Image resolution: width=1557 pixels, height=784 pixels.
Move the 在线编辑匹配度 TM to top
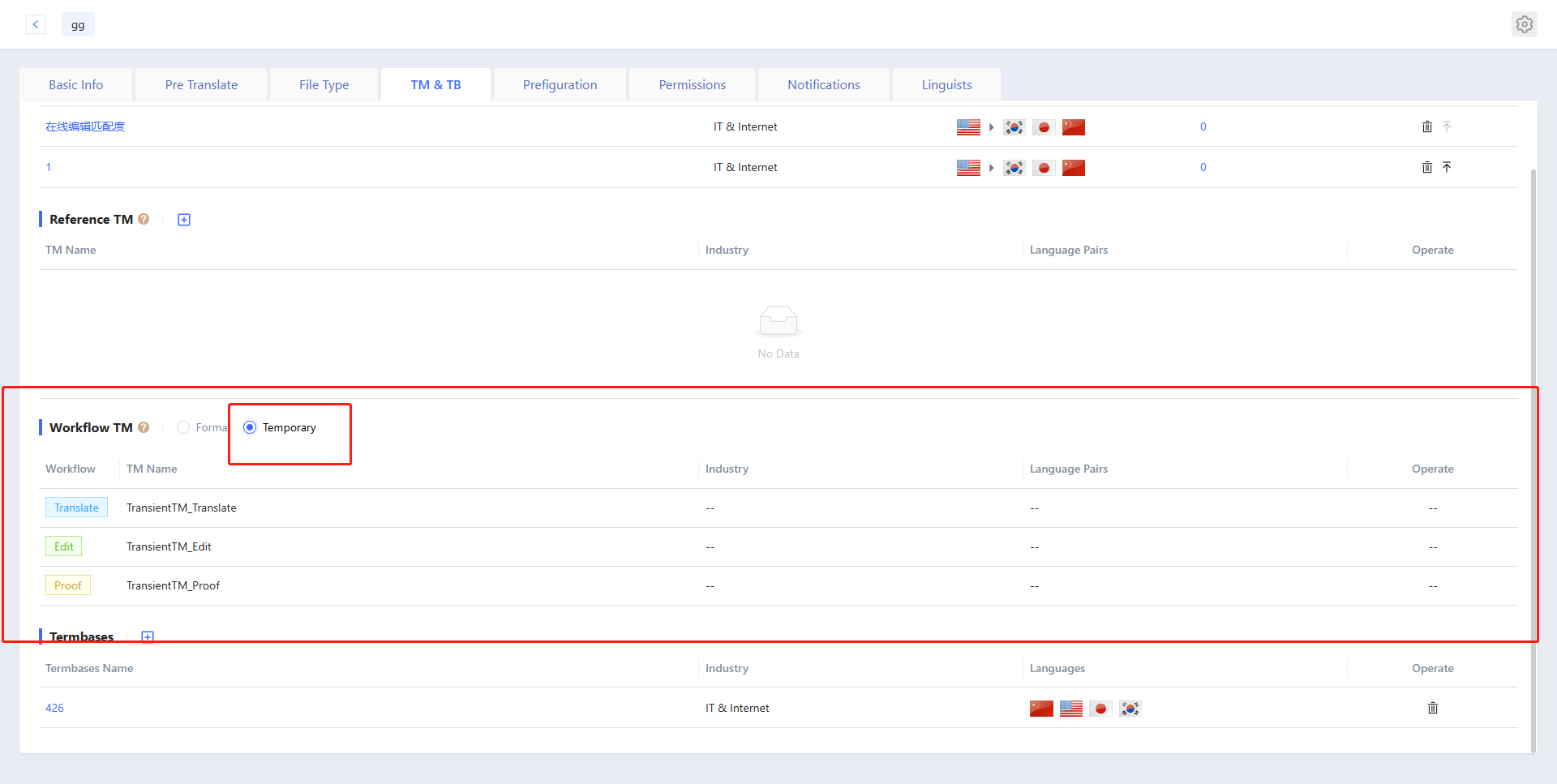click(x=1447, y=126)
